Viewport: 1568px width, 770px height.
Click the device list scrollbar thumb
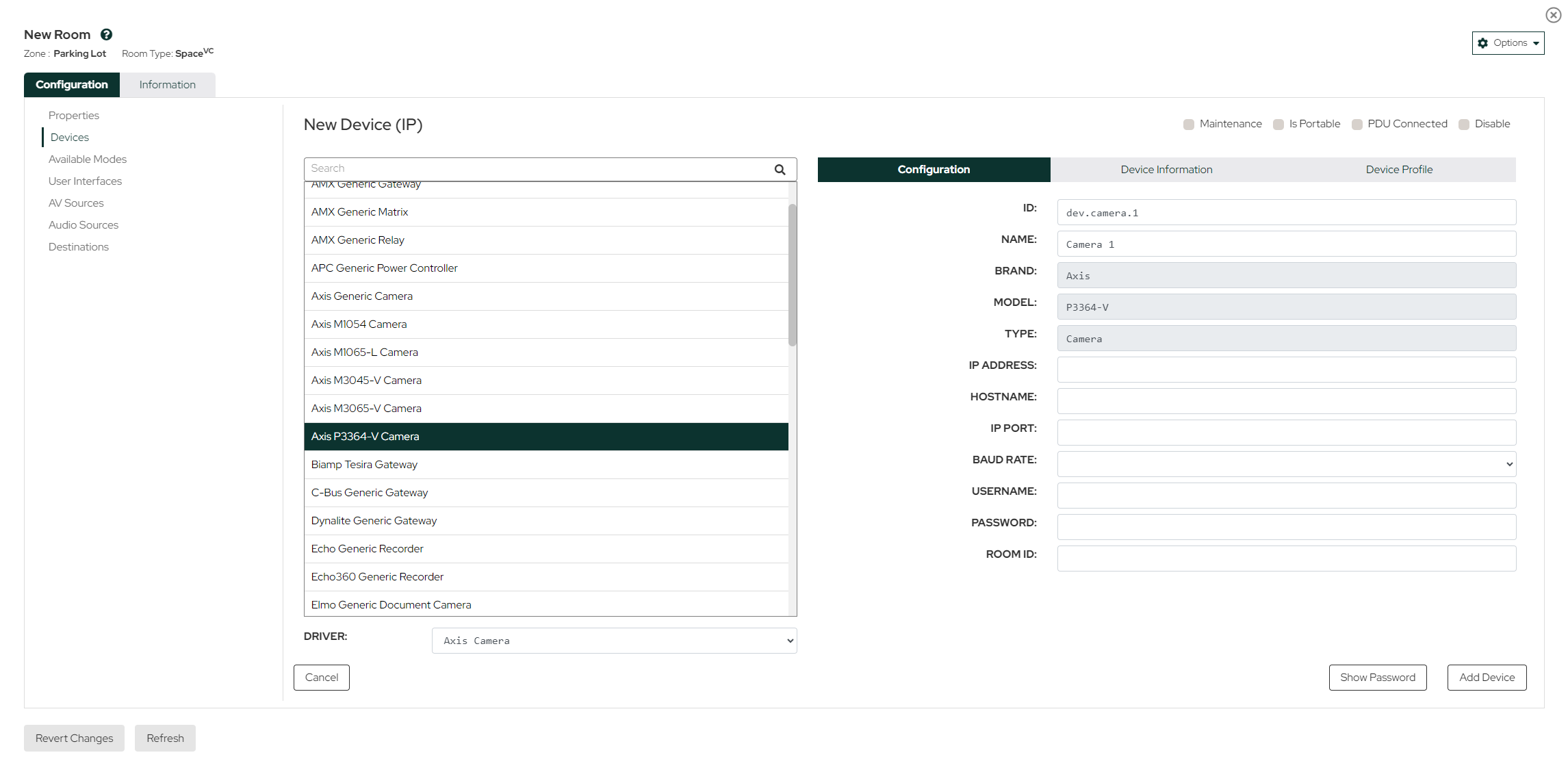pyautogui.click(x=793, y=275)
